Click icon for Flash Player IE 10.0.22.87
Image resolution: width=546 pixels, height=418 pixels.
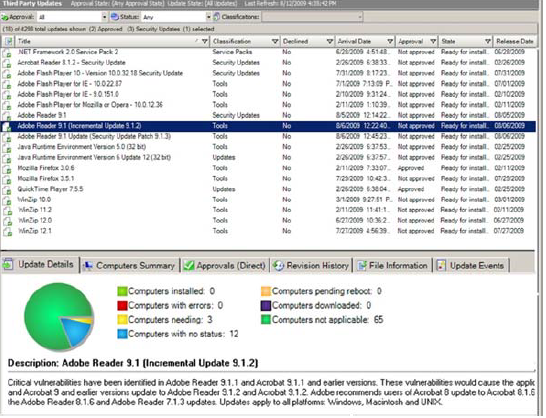[x=7, y=84]
